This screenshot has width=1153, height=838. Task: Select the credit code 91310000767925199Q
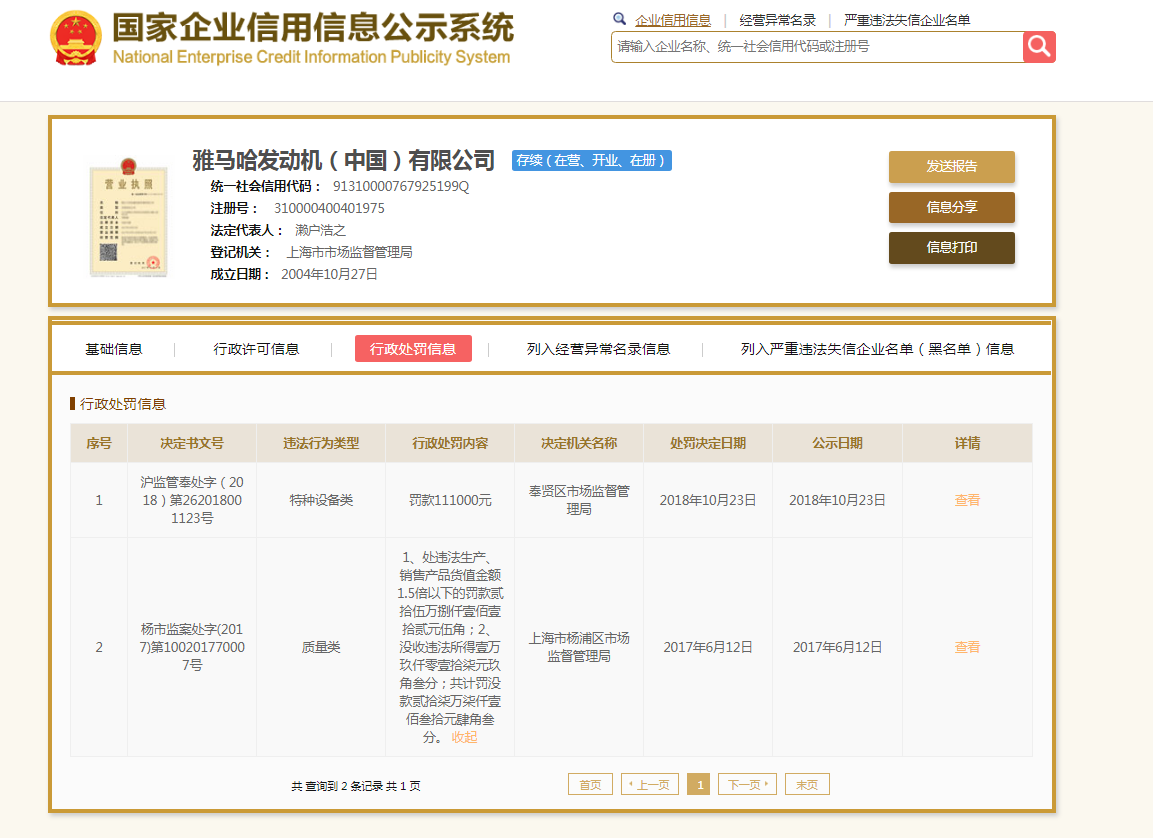[401, 187]
